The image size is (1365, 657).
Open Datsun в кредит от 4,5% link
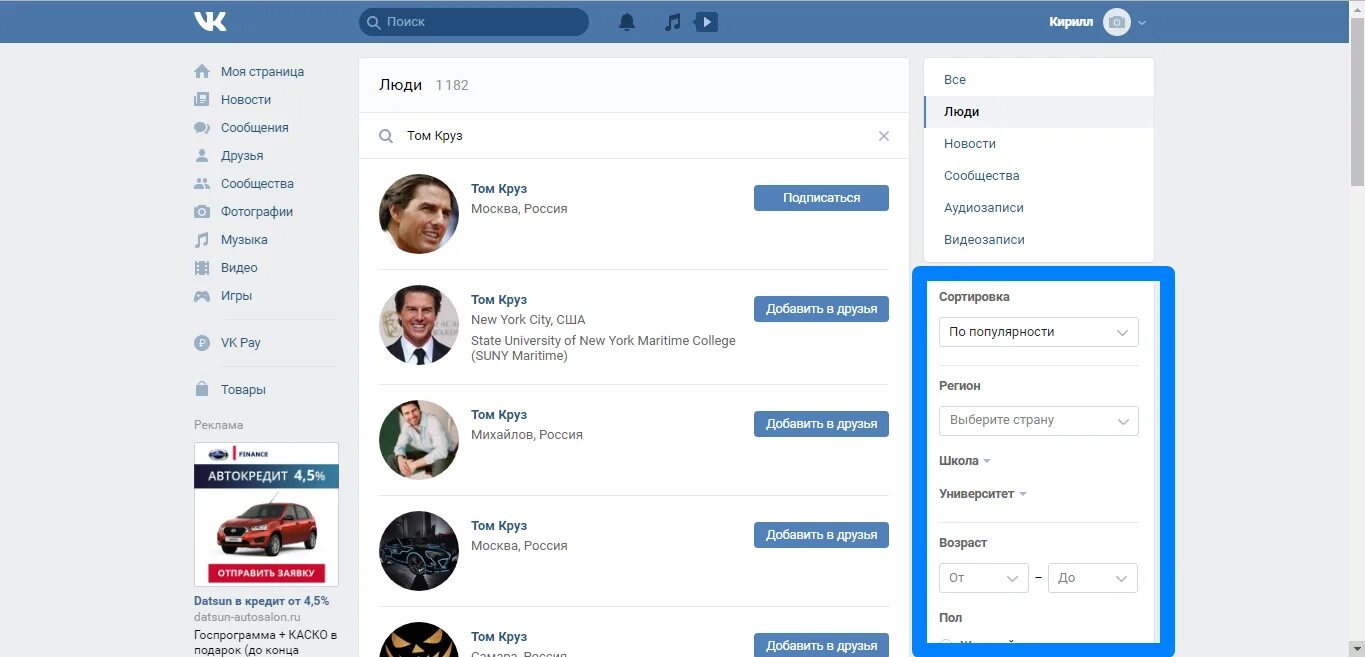tap(261, 601)
